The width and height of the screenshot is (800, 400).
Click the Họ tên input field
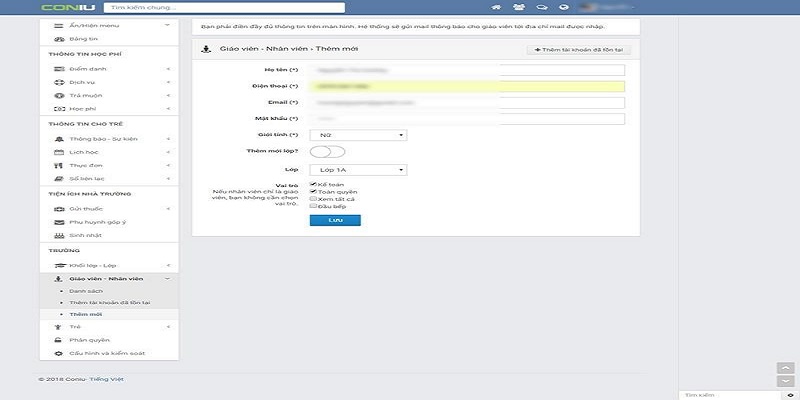coord(466,70)
